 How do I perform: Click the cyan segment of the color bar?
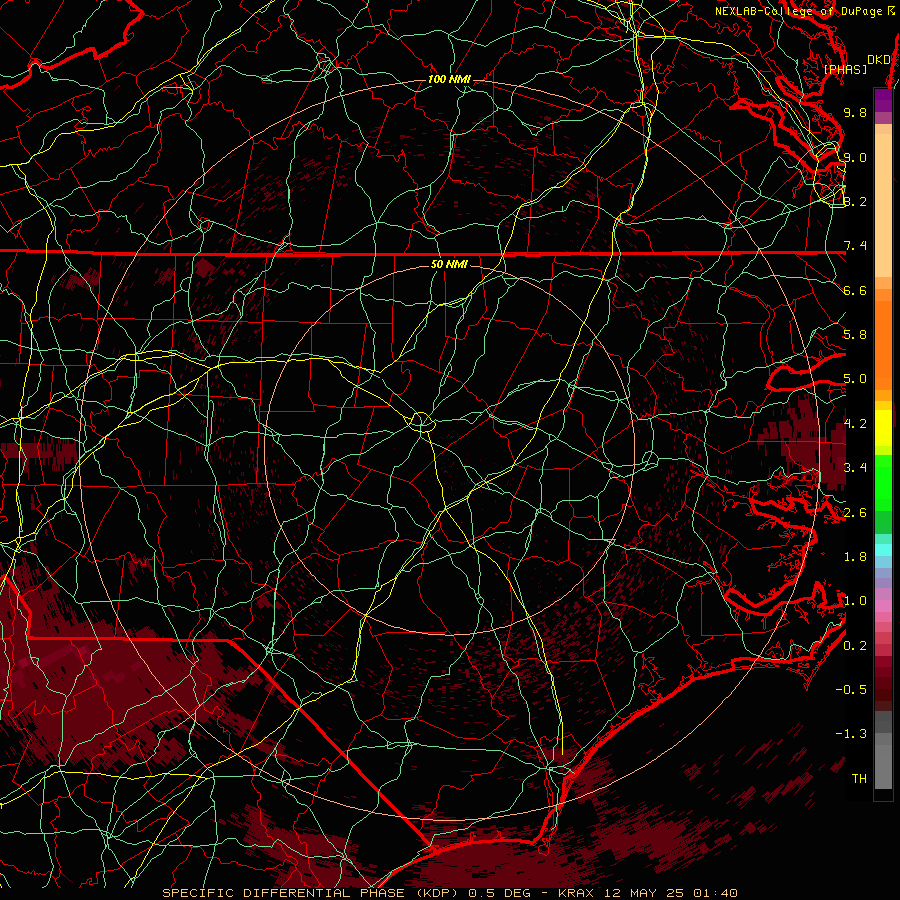click(883, 550)
